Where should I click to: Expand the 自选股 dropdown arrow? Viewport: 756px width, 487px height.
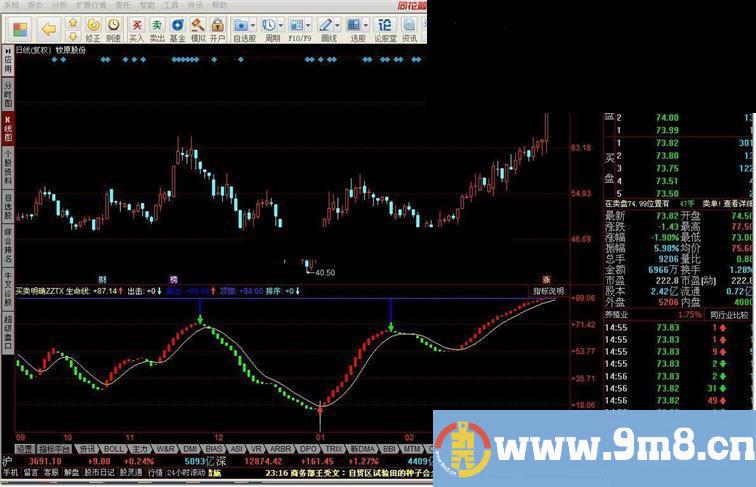click(x=257, y=24)
